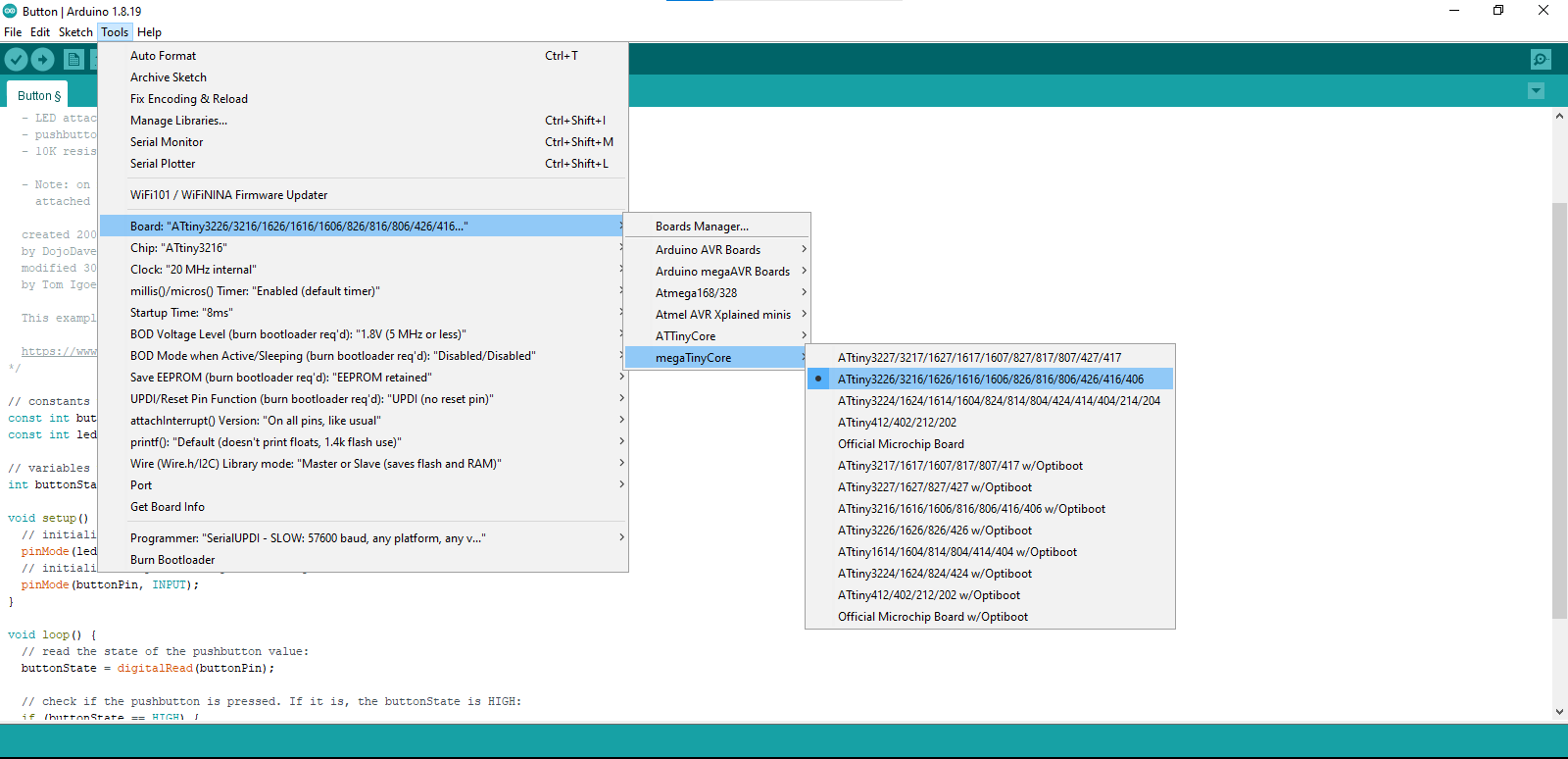Screen dimensions: 1568x759
Task: Select the Button sketch tab
Action: (38, 95)
